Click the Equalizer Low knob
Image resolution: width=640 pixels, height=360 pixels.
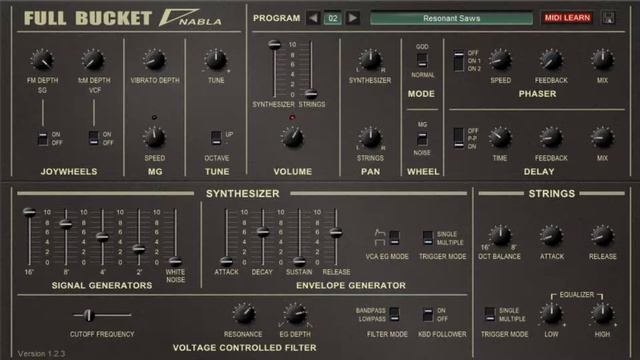[551, 313]
